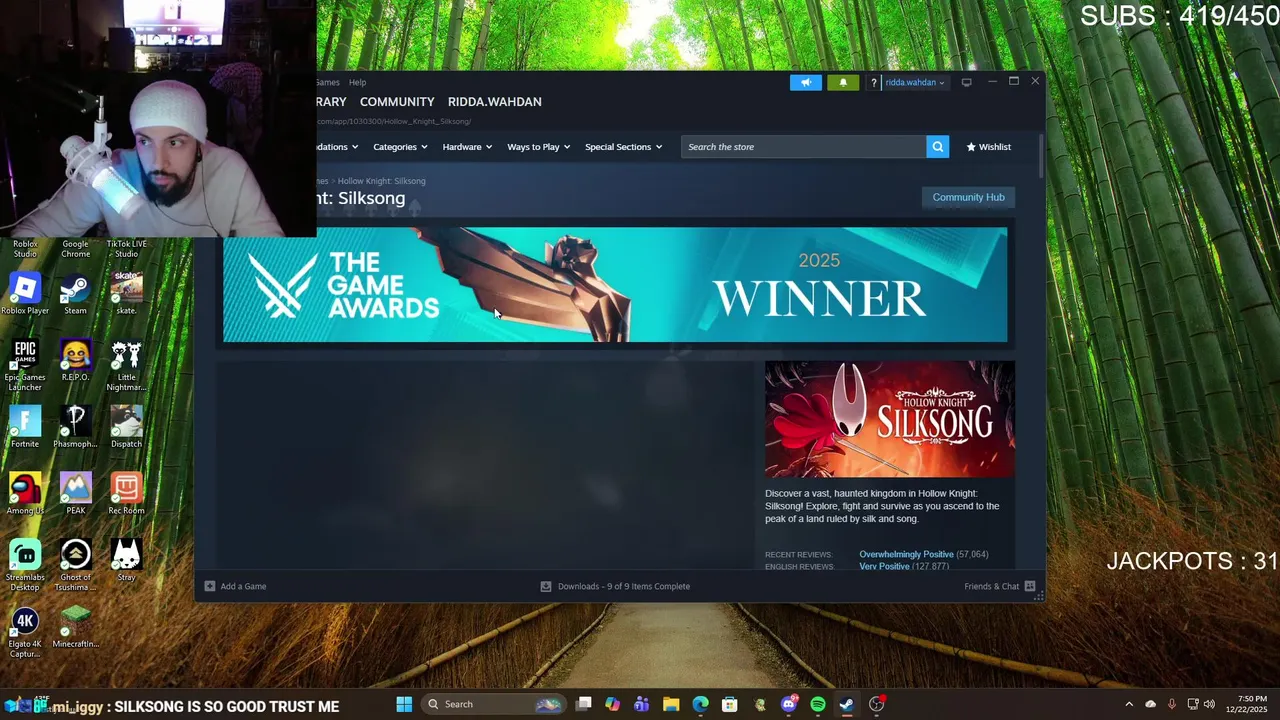Click the Silksong header artwork
This screenshot has width=1280, height=720.
pos(889,419)
